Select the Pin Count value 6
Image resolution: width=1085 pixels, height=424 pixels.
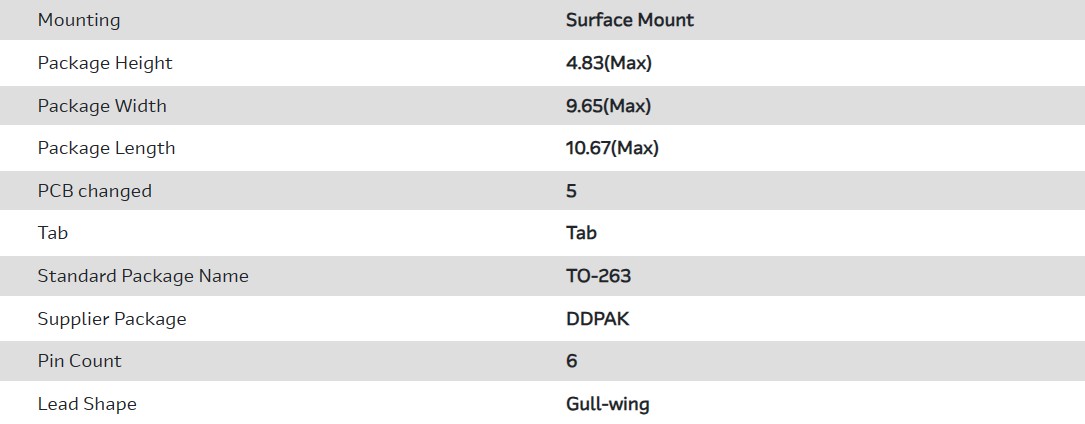pyautogui.click(x=571, y=361)
